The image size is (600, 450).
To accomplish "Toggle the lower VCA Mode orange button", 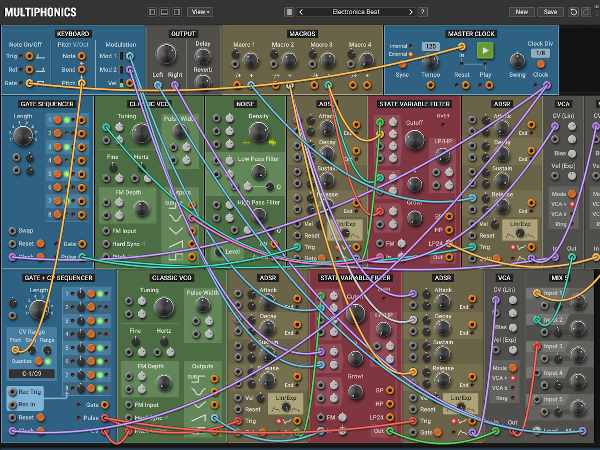I will [513, 367].
